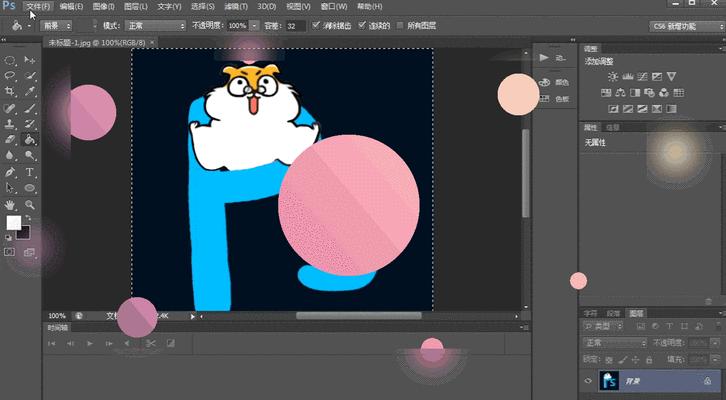
Task: Open the Layer menu
Action: point(136,6)
